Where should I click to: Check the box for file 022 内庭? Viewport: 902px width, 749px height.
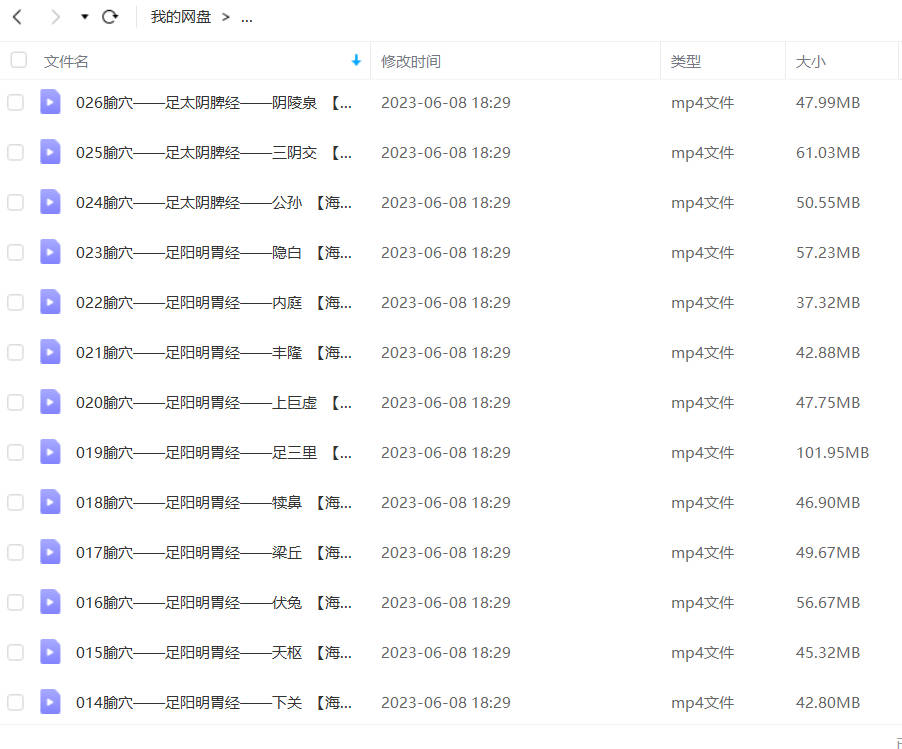16,303
